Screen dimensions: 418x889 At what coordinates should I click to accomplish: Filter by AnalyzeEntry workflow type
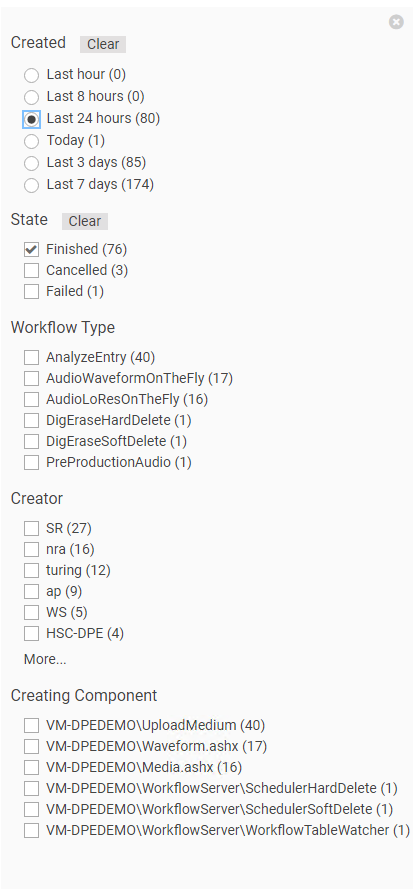coord(31,357)
